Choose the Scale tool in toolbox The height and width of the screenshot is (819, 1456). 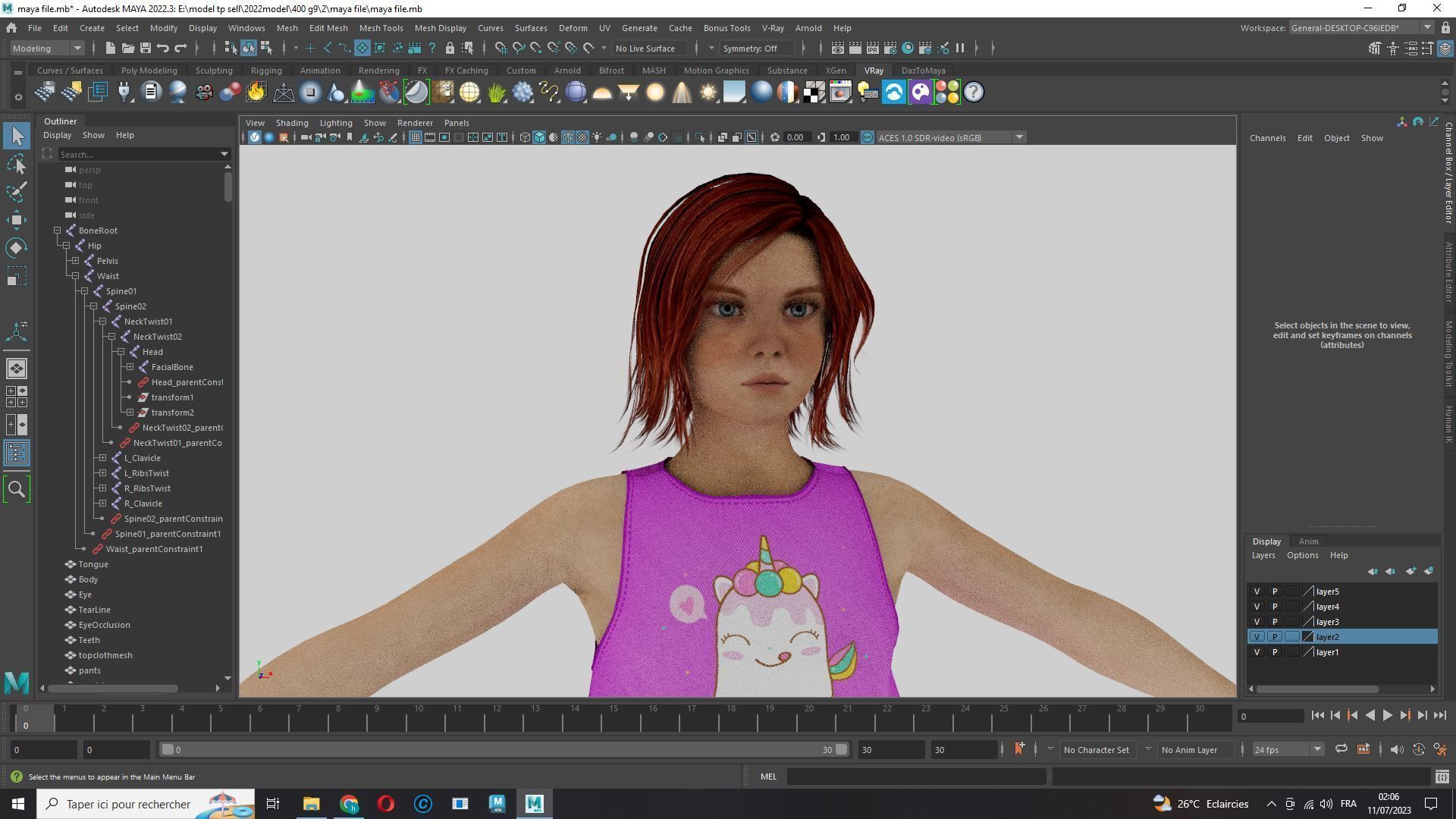(x=17, y=276)
